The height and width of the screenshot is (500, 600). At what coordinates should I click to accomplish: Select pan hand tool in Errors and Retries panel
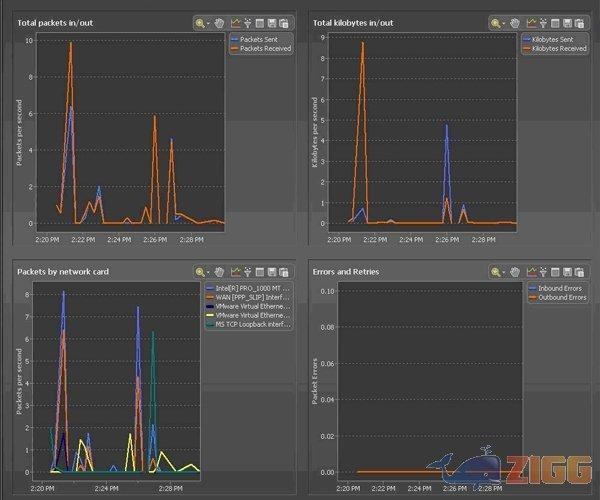(x=516, y=271)
